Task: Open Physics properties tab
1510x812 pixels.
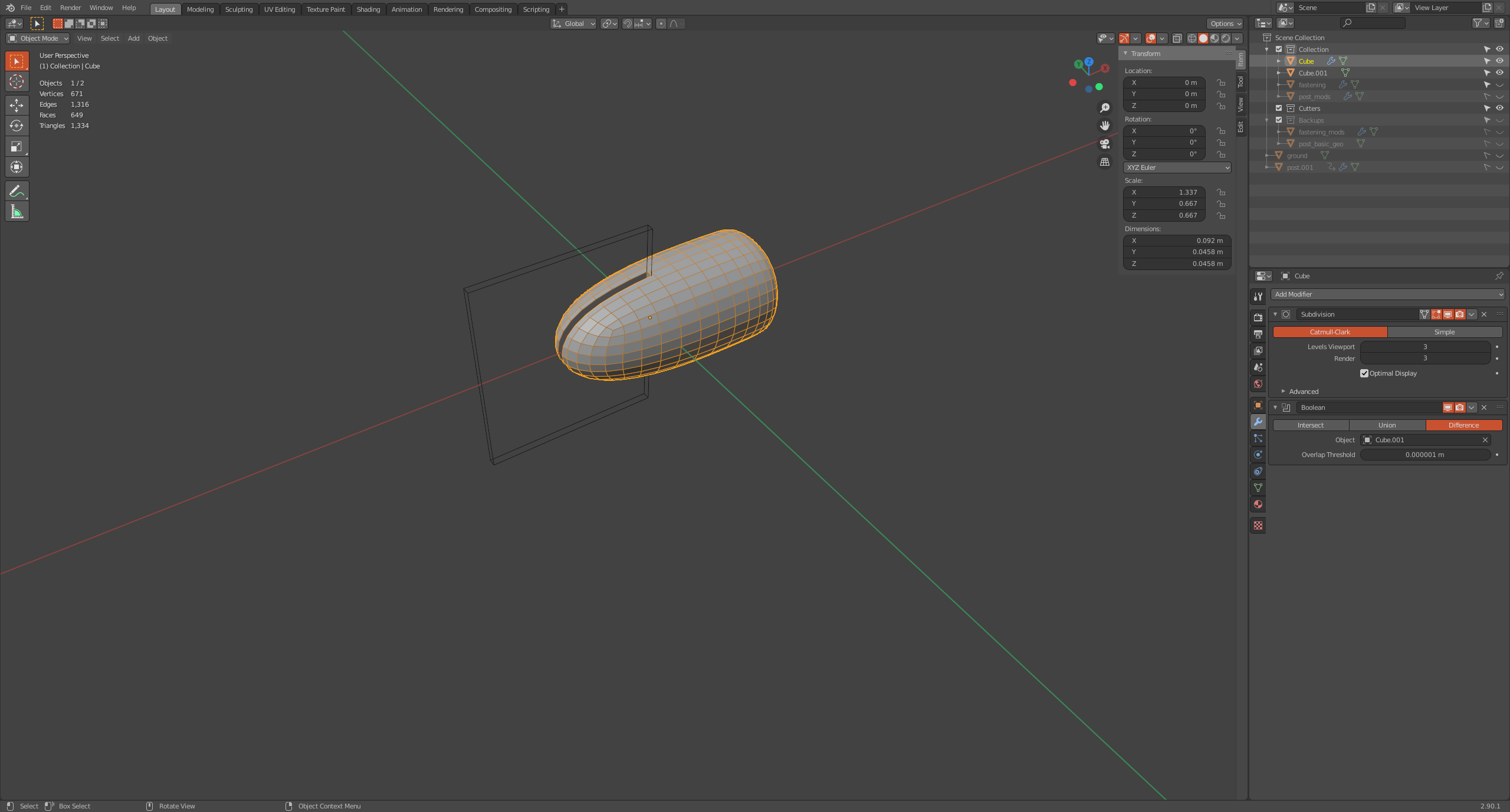Action: click(x=1258, y=455)
